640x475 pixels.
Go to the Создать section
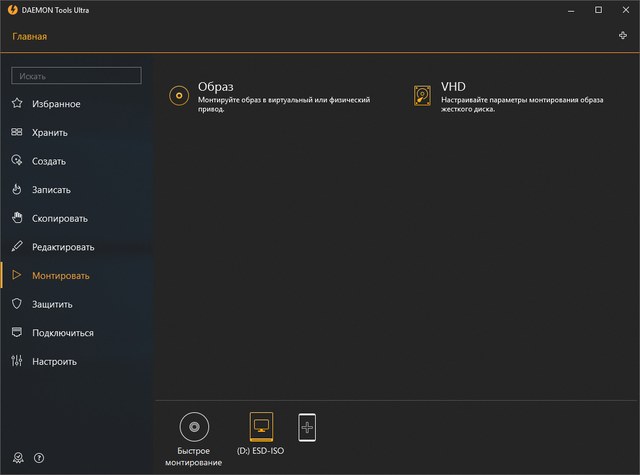[x=48, y=161]
